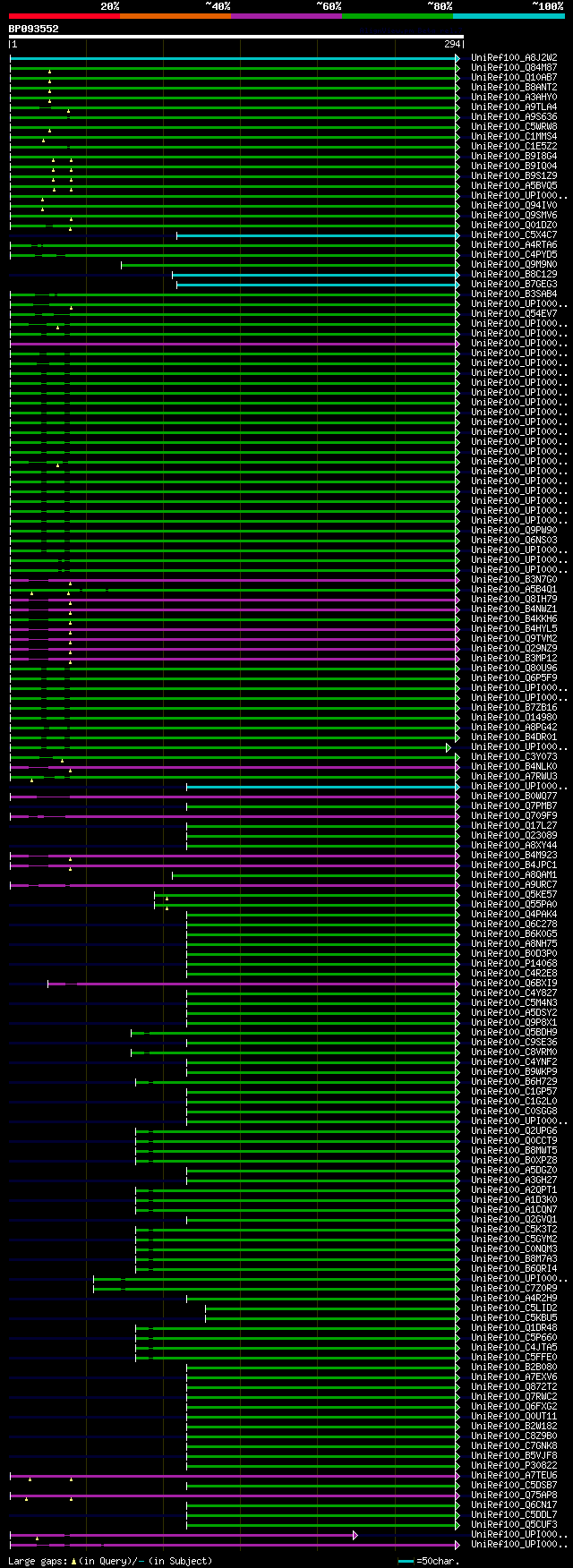This screenshot has width=573, height=1568.
Task: Select the UniRef100_A1CQN7 hit
Action: 513,1210
